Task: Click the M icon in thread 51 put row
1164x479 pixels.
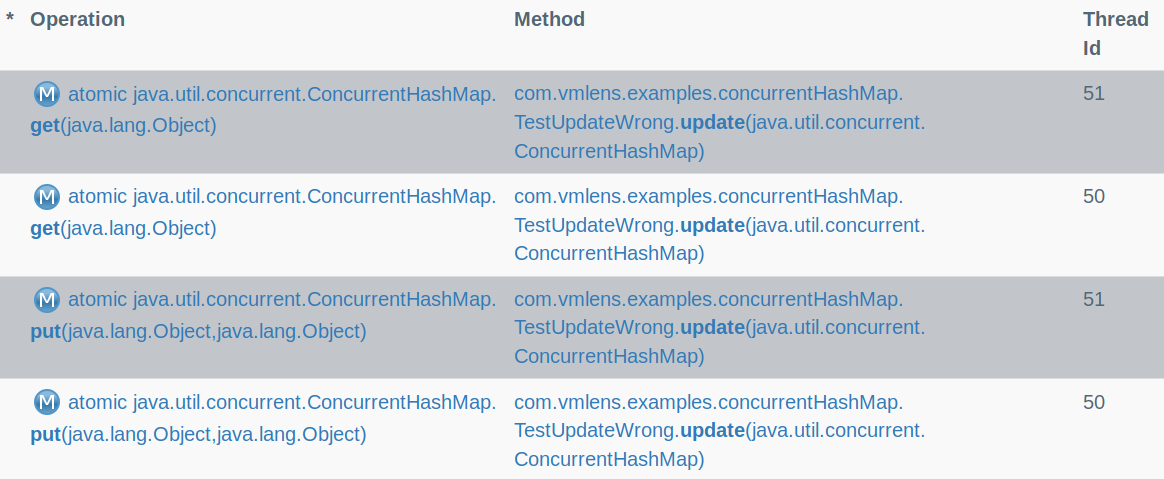Action: point(47,300)
